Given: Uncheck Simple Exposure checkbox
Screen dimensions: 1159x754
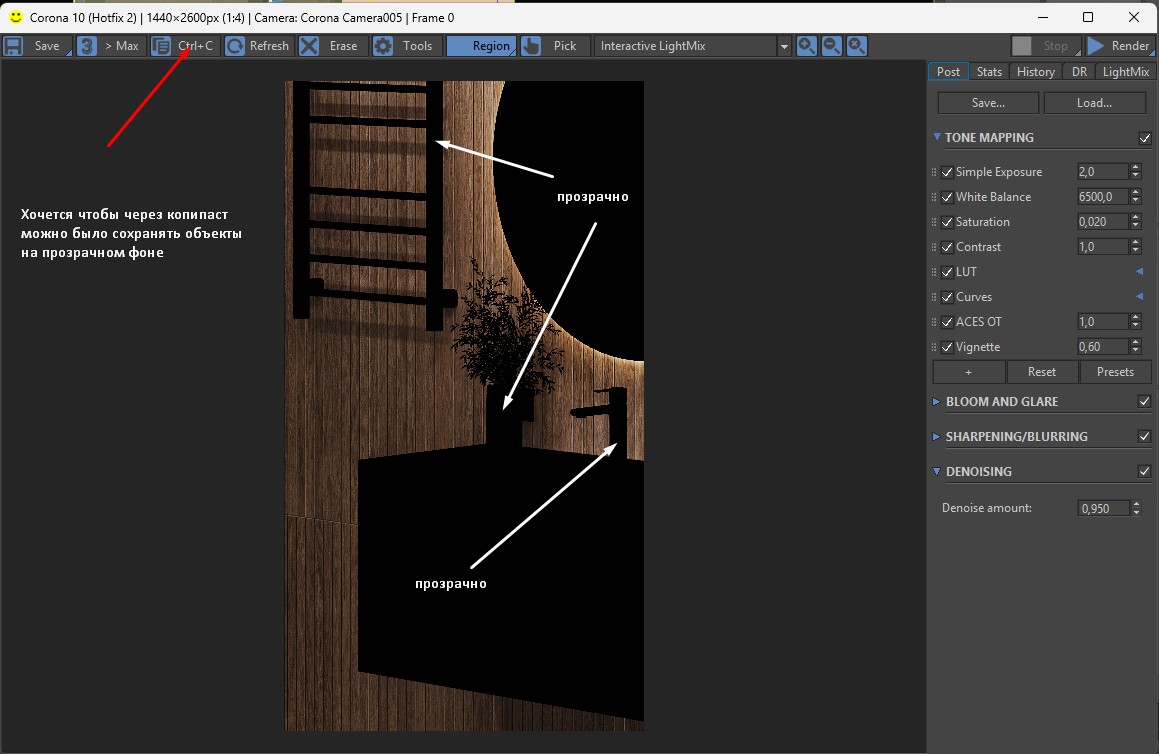Looking at the screenshot, I should (947, 172).
